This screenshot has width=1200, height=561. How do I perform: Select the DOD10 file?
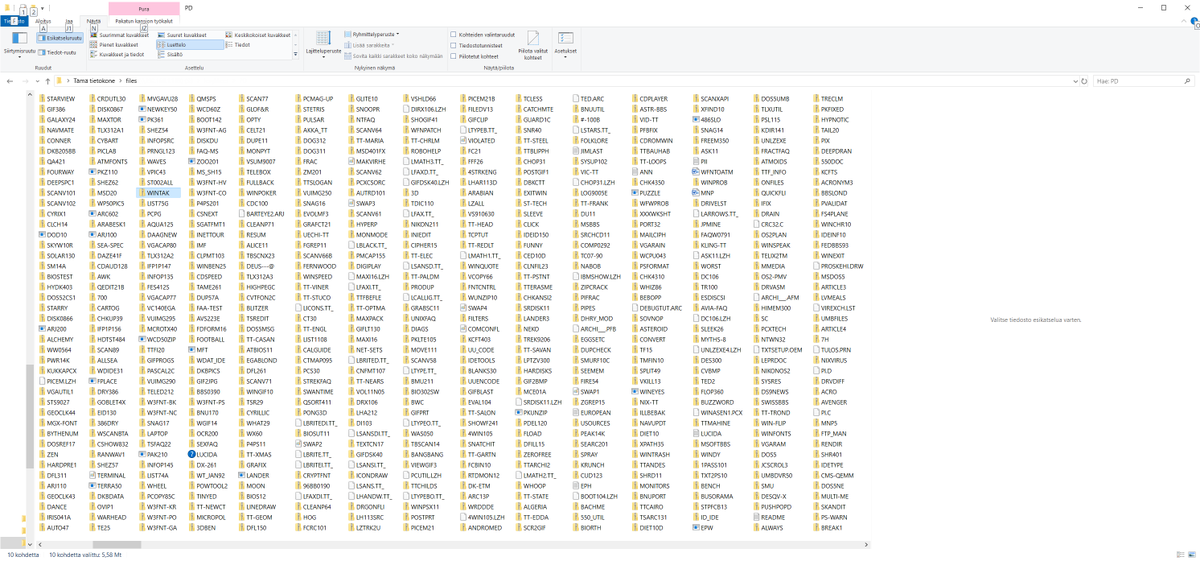pos(51,233)
